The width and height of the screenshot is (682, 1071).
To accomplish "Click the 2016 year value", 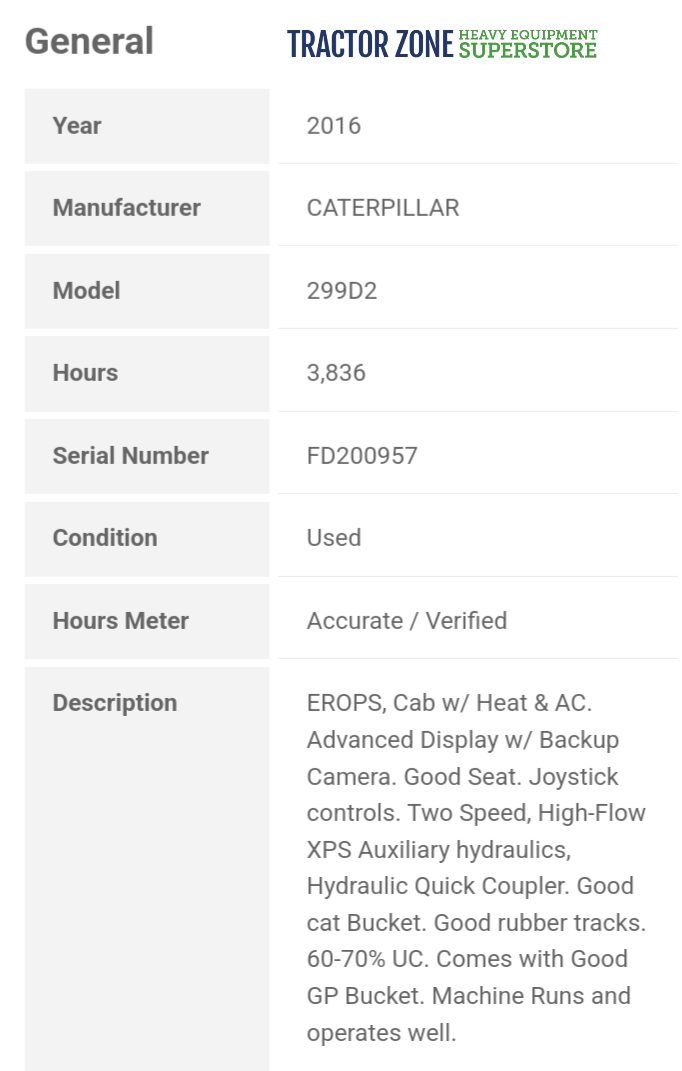I will point(334,126).
